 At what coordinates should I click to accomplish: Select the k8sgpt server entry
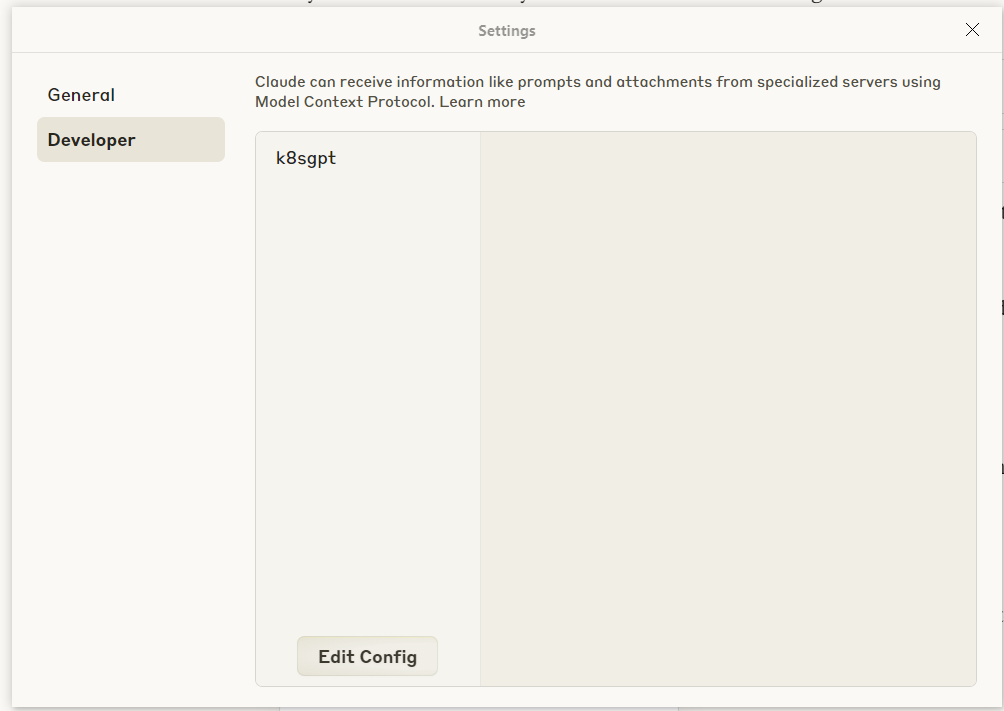click(306, 158)
